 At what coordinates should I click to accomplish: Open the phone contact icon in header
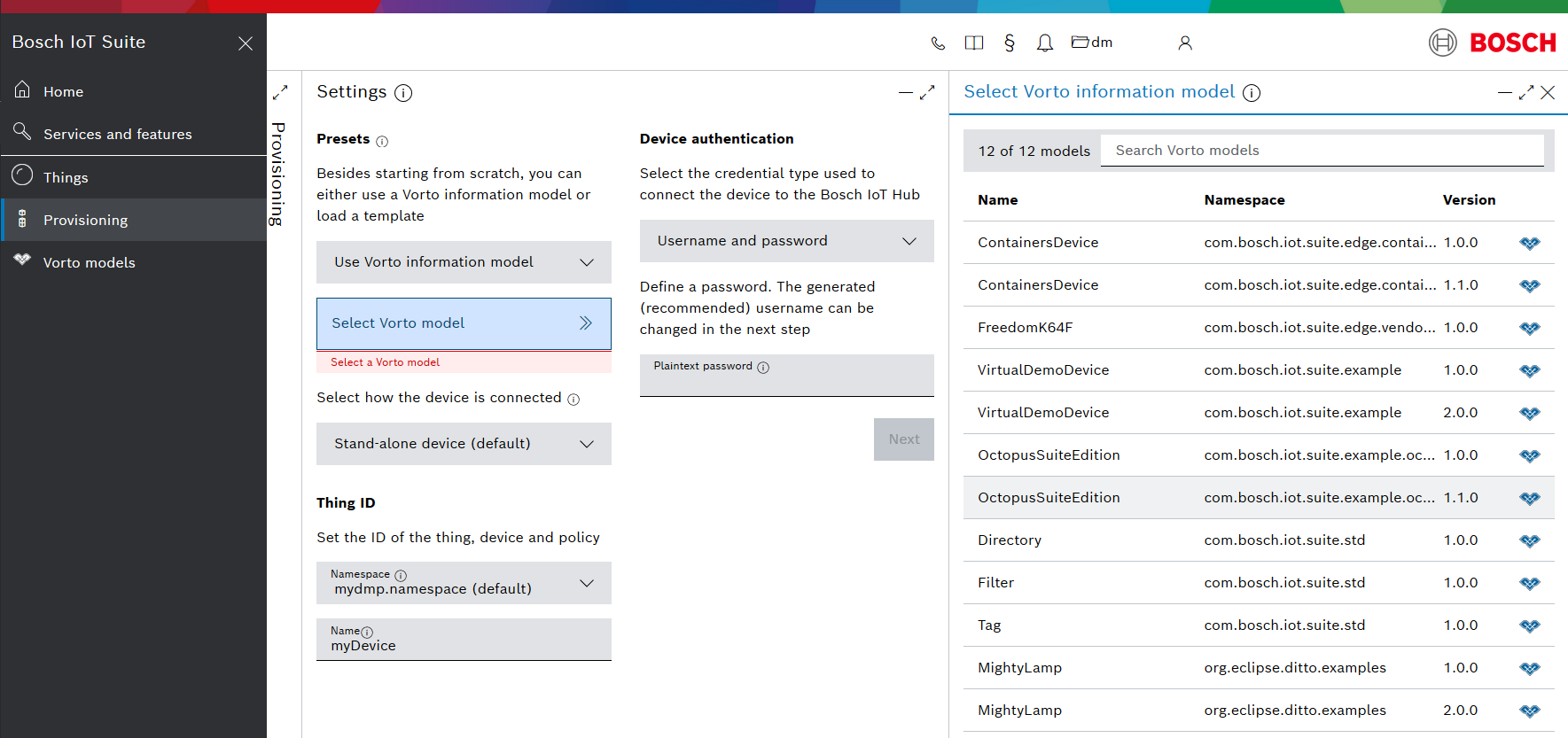pos(938,43)
